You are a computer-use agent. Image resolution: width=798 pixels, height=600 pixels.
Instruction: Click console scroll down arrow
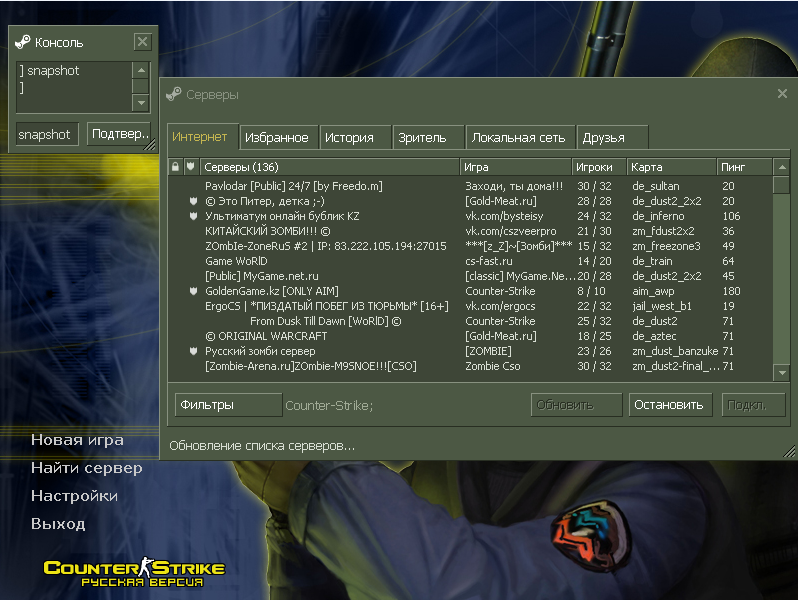click(140, 103)
